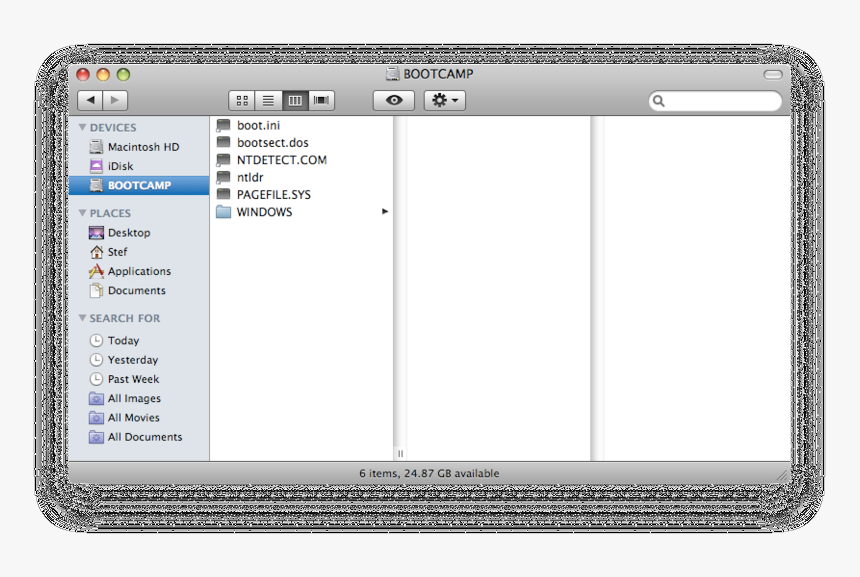860x577 pixels.
Task: Click the window resize grip corner
Action: (783, 475)
